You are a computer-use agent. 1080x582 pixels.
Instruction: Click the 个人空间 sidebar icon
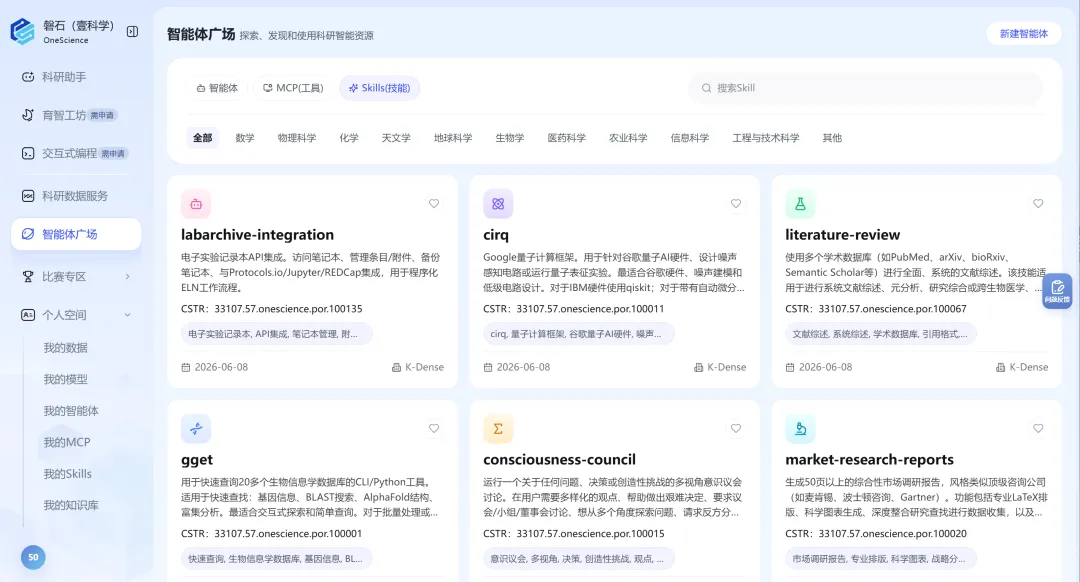[28, 315]
